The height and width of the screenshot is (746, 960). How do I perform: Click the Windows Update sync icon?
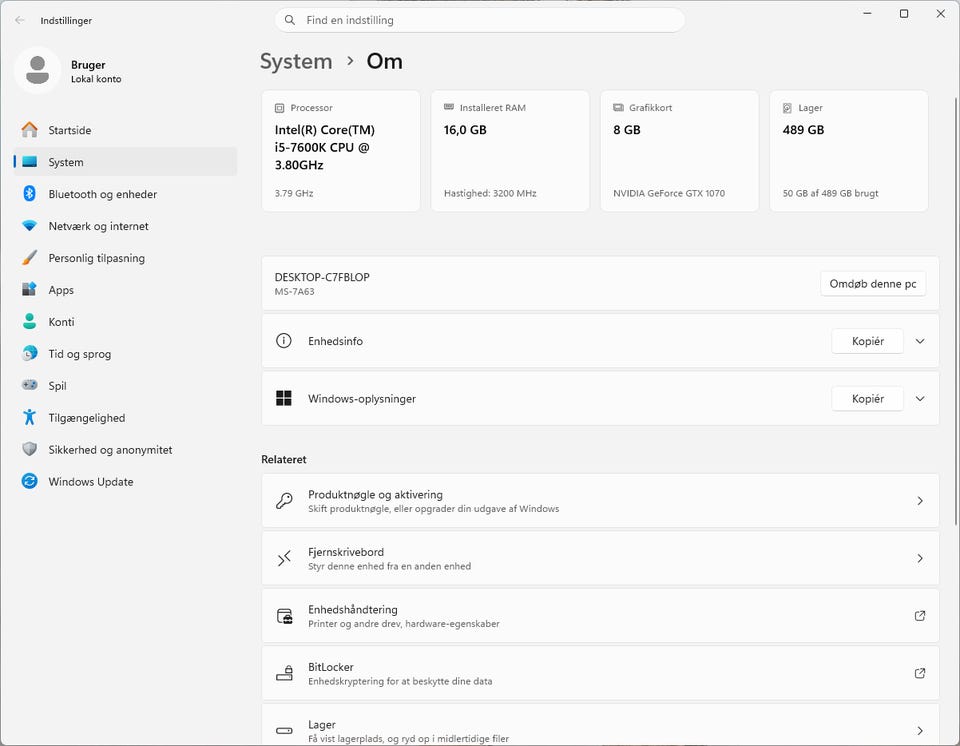pos(30,482)
